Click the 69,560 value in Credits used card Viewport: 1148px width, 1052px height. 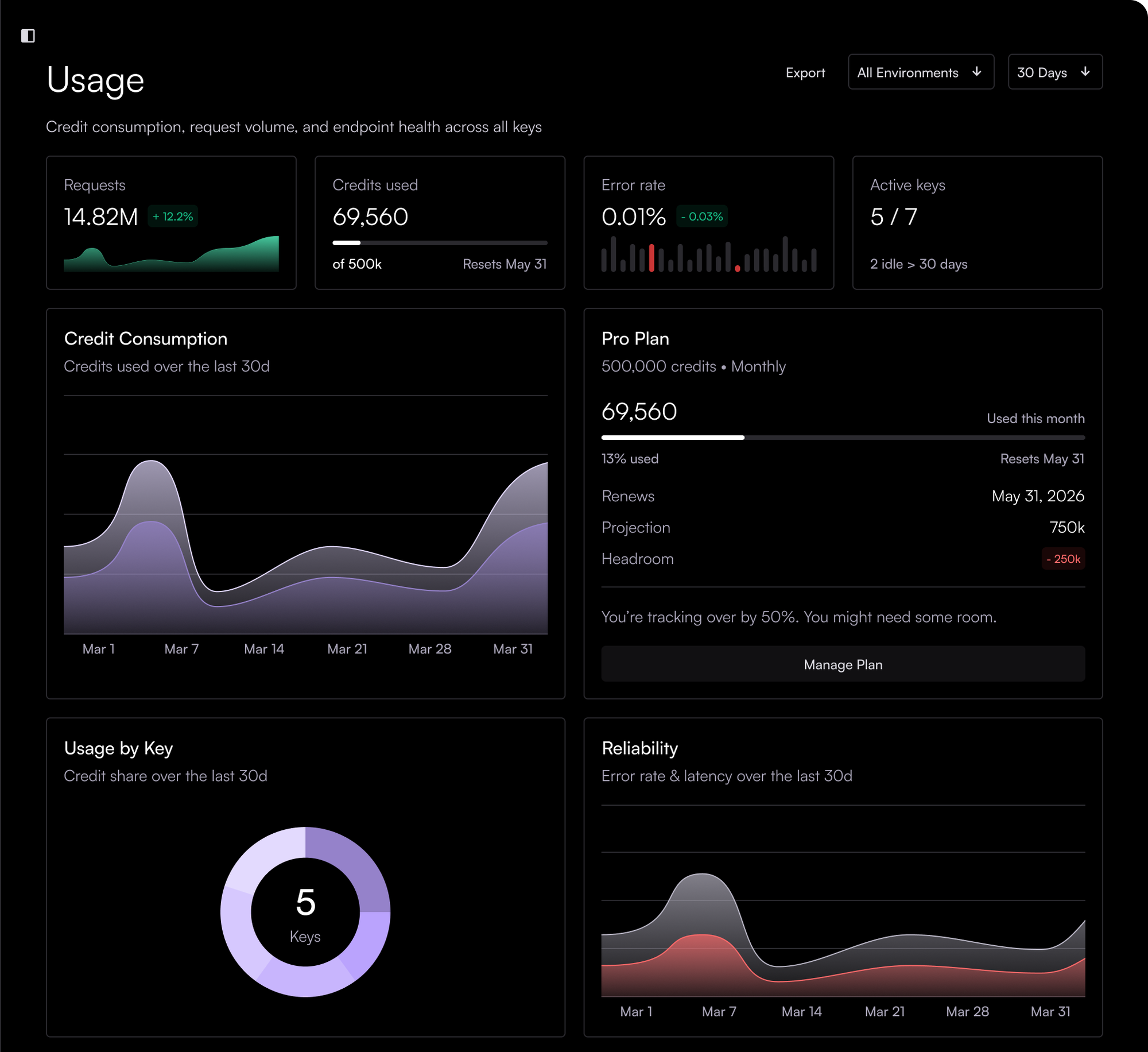[x=370, y=216]
